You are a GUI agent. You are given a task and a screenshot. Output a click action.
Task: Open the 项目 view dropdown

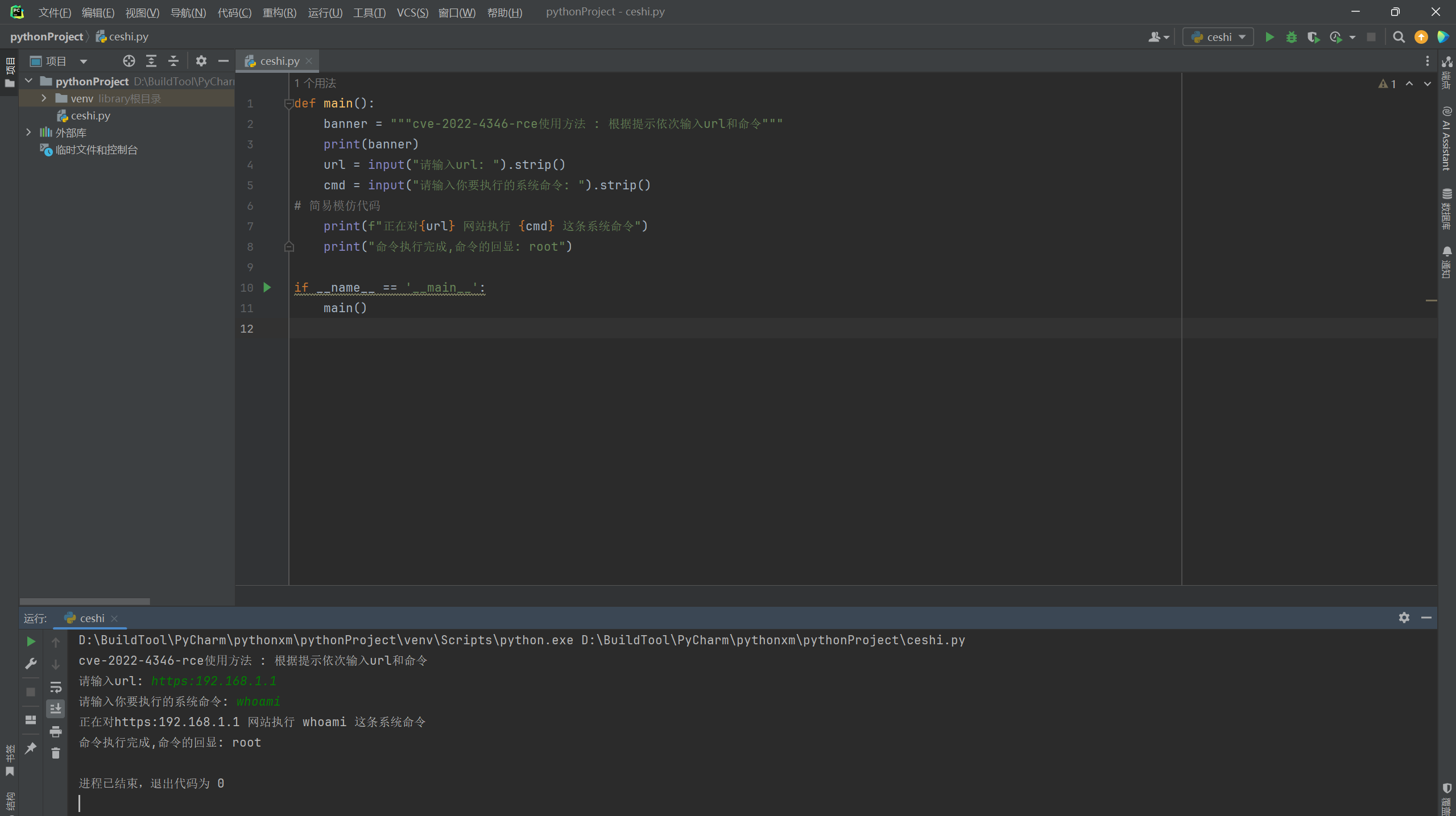(x=59, y=61)
